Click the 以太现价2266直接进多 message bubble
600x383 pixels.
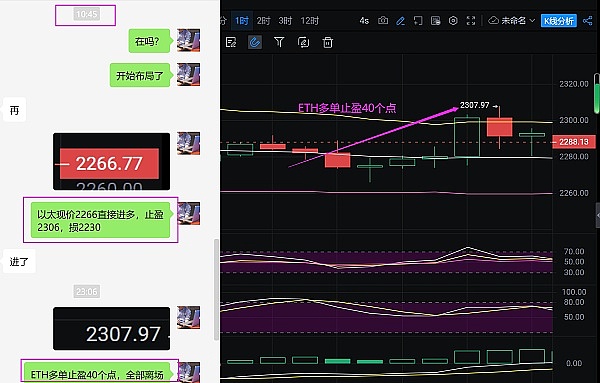(100, 220)
